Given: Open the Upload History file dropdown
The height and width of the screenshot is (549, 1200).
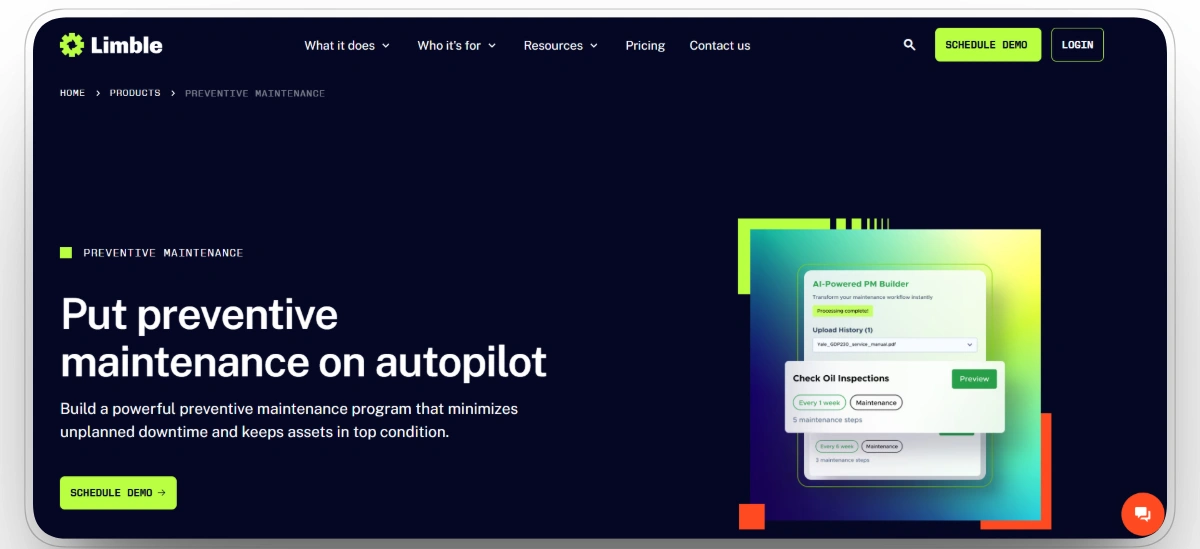Looking at the screenshot, I should [895, 344].
